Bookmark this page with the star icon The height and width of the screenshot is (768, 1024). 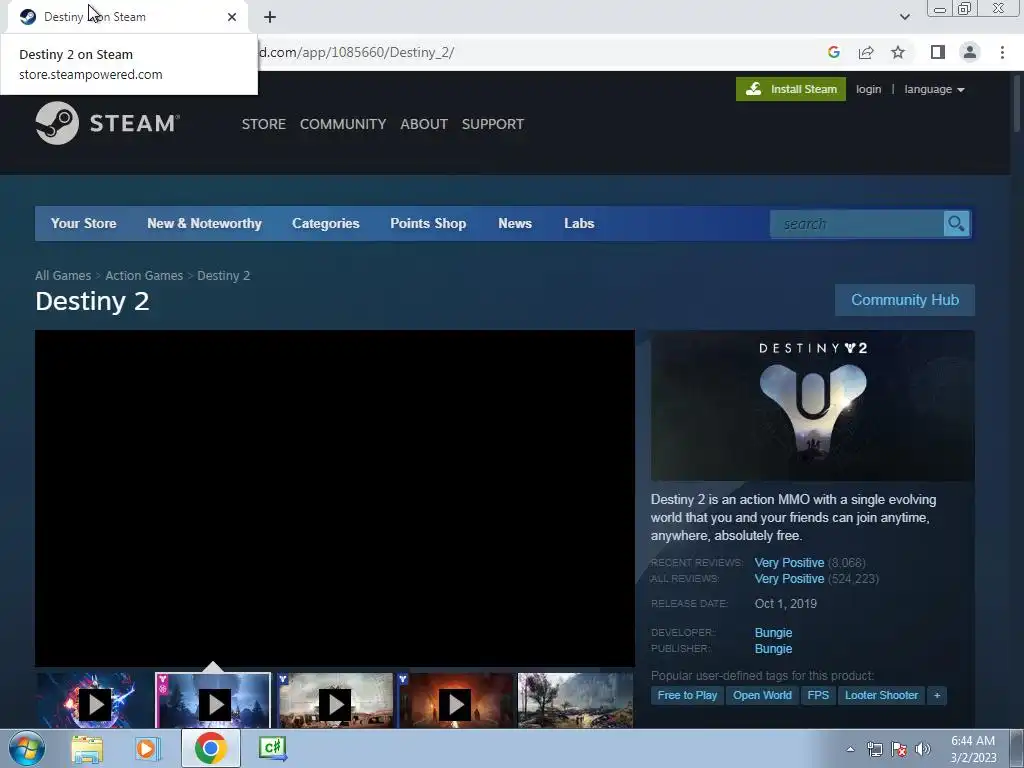point(898,52)
